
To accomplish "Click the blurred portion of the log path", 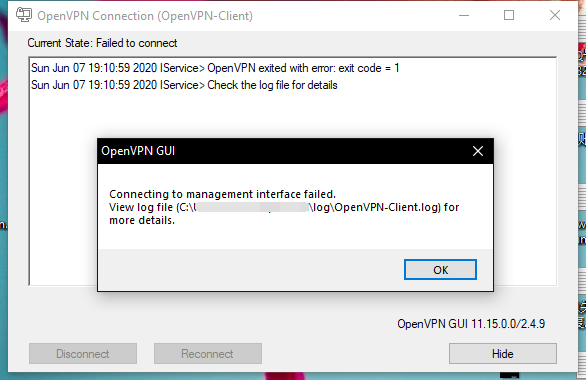I will click(252, 207).
